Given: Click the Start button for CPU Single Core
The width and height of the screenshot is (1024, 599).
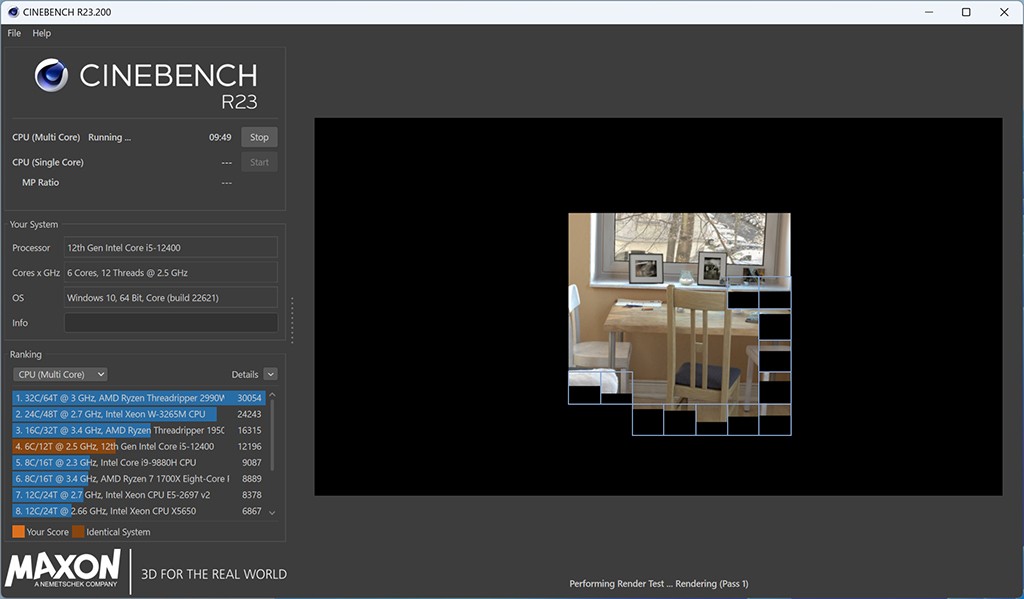Looking at the screenshot, I should coord(259,162).
